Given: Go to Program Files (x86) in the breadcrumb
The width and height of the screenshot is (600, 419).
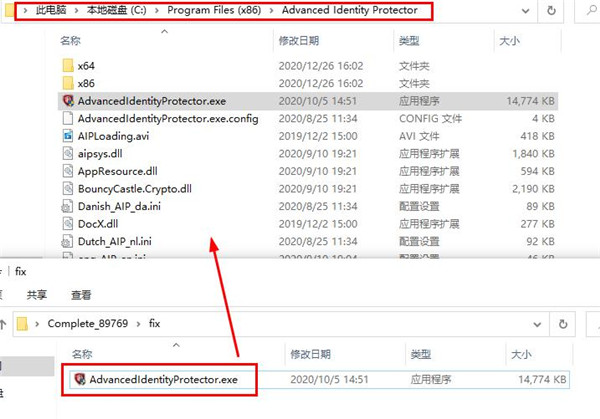Looking at the screenshot, I should click(x=214, y=10).
